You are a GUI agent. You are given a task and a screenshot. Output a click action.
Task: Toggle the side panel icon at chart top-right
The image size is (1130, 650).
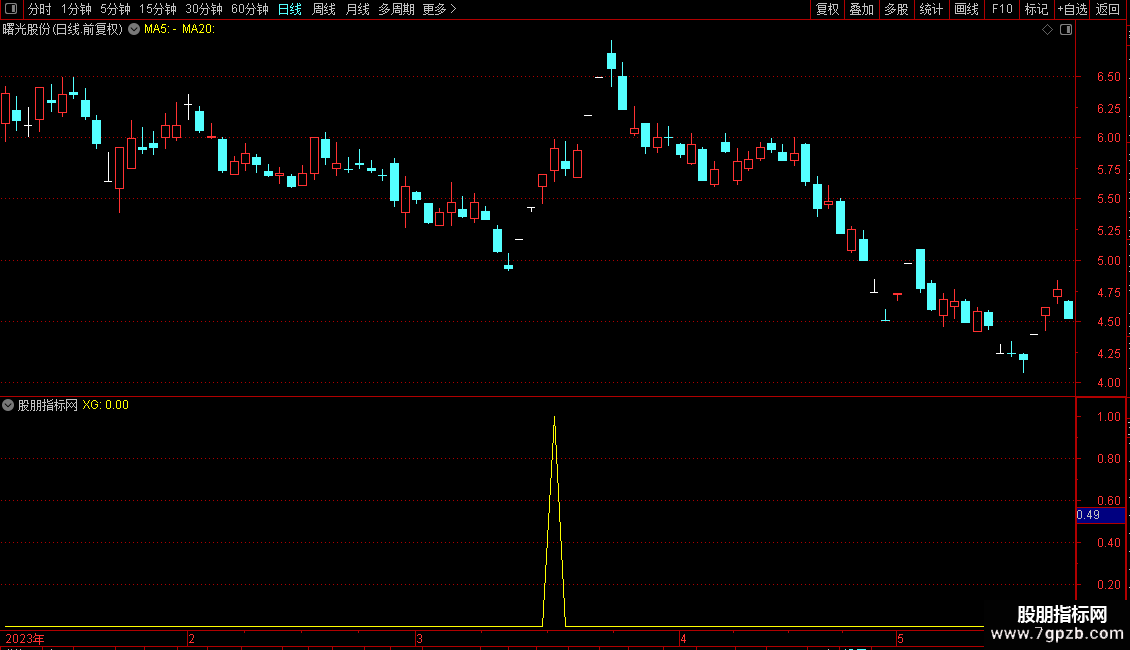click(x=1066, y=30)
